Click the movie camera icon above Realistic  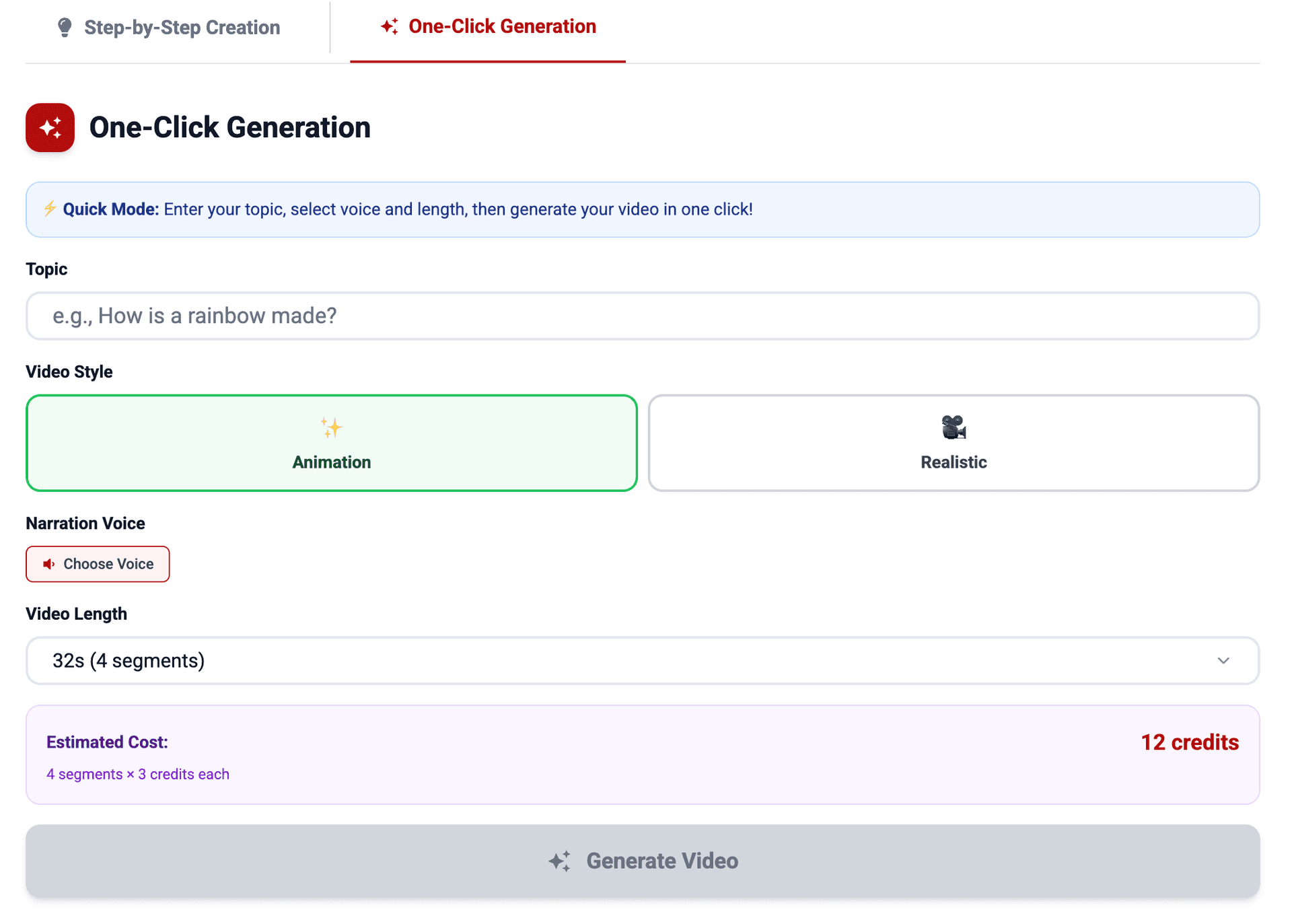(x=954, y=427)
